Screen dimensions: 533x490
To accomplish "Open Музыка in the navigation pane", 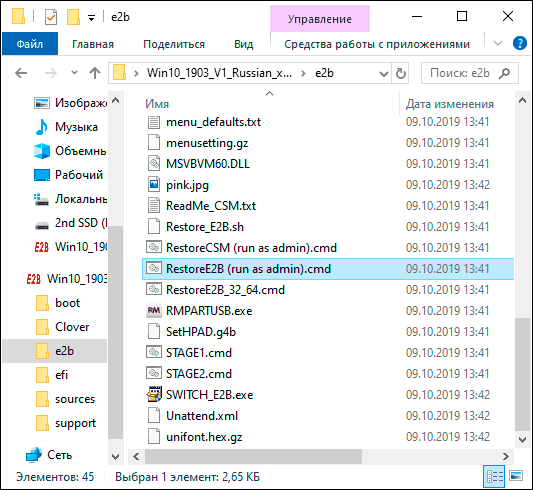I will 66,127.
